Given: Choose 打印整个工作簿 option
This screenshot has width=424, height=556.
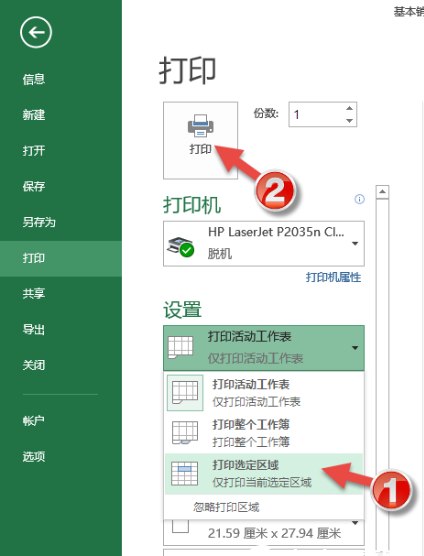Looking at the screenshot, I should coord(264,433).
